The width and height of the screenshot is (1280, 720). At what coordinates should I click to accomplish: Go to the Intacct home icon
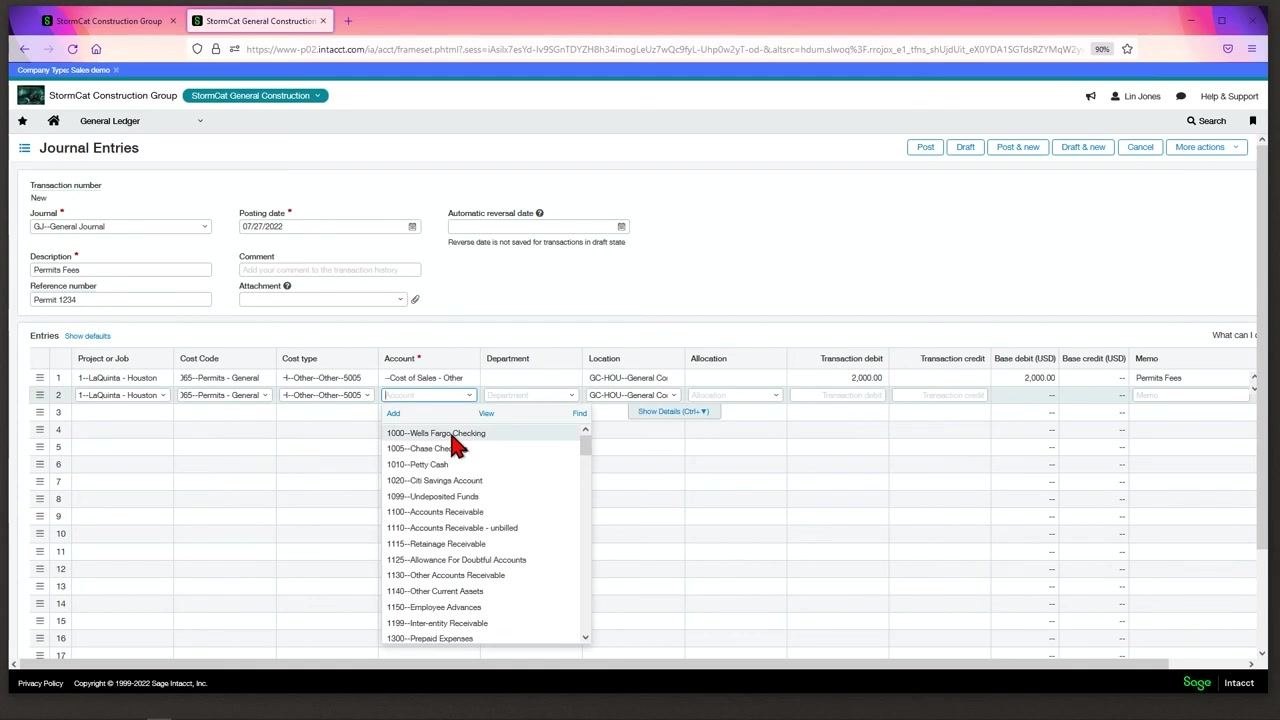54,121
